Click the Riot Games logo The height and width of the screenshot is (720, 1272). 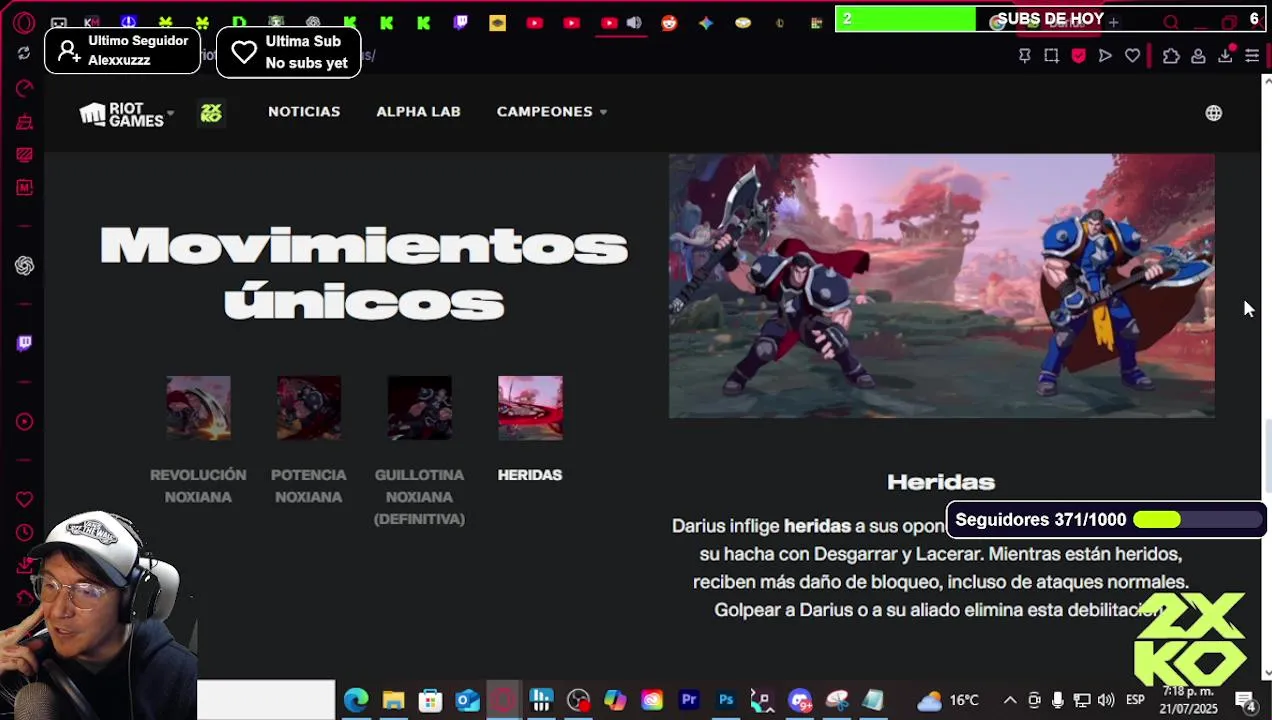click(121, 114)
